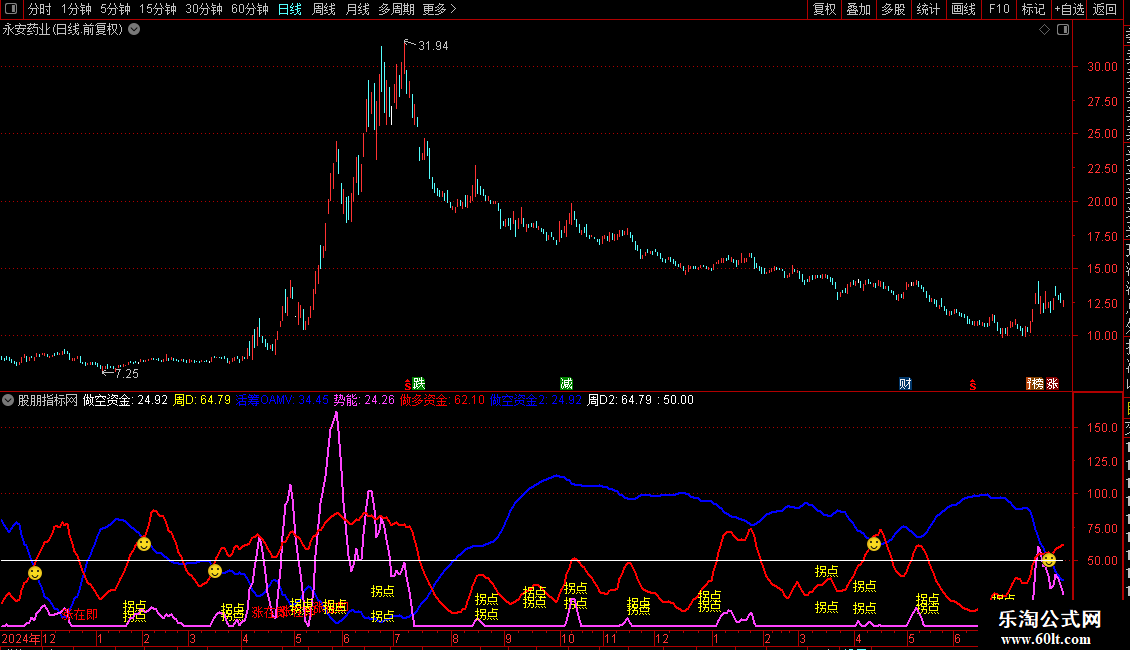Viewport: 1130px width, 650px height.
Task: Expand the 更多 periods chevron
Action: click(x=453, y=9)
